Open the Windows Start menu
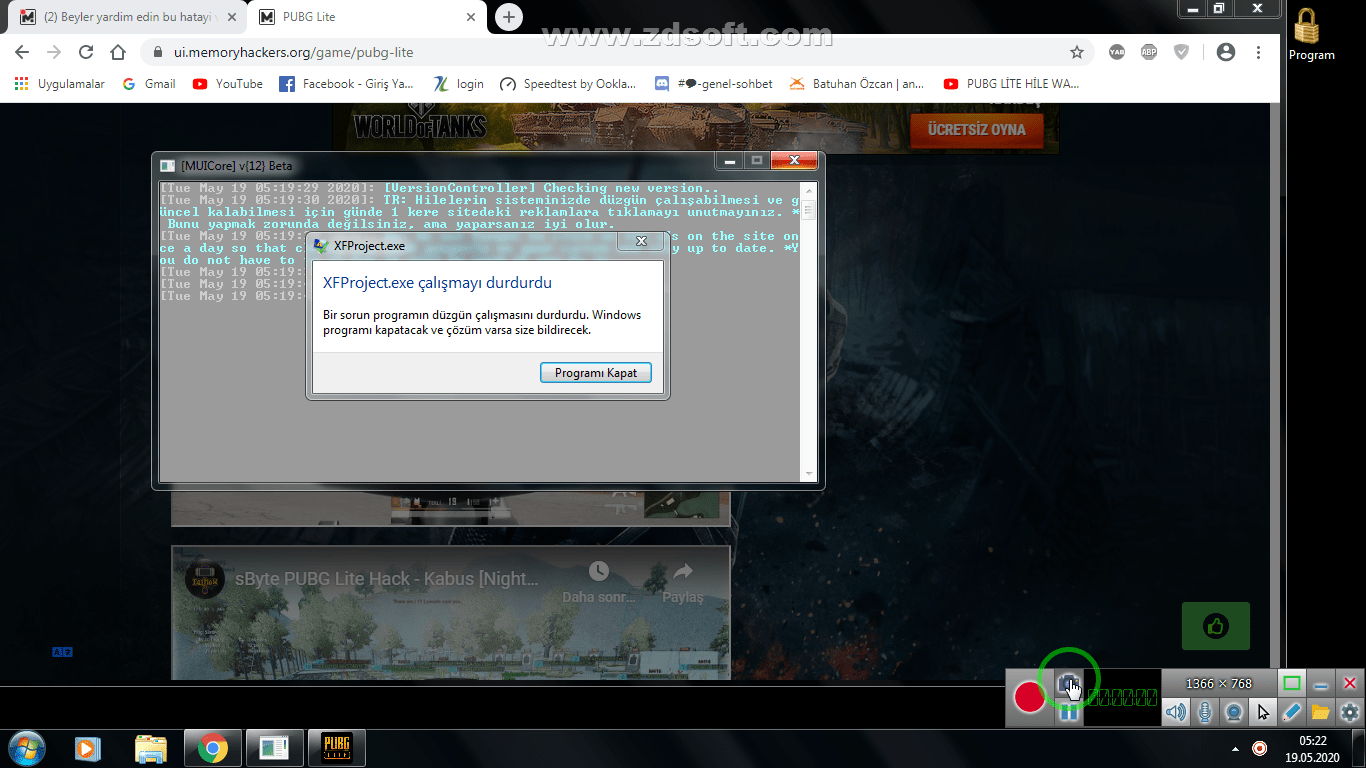The height and width of the screenshot is (768, 1366). pyautogui.click(x=26, y=747)
